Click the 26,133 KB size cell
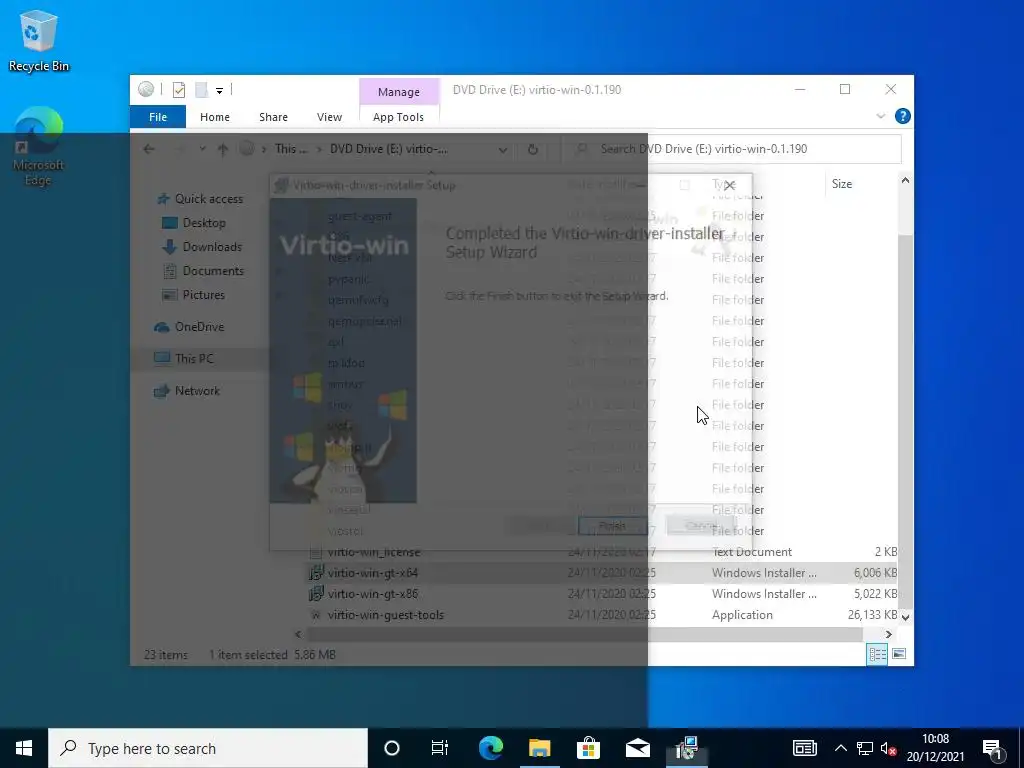Viewport: 1024px width, 768px height. click(x=872, y=615)
